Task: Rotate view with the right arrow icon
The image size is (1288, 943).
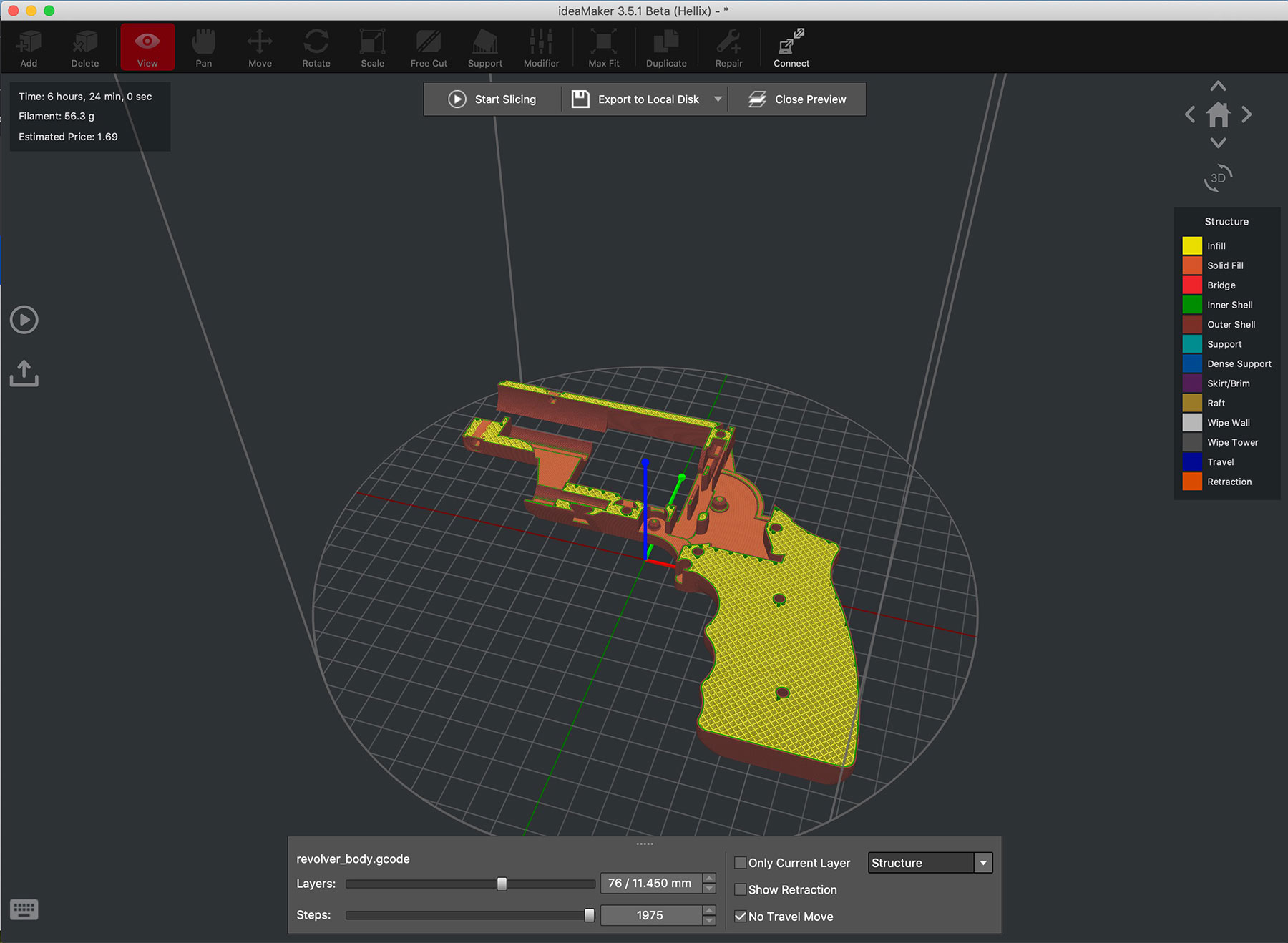Action: (x=1246, y=114)
